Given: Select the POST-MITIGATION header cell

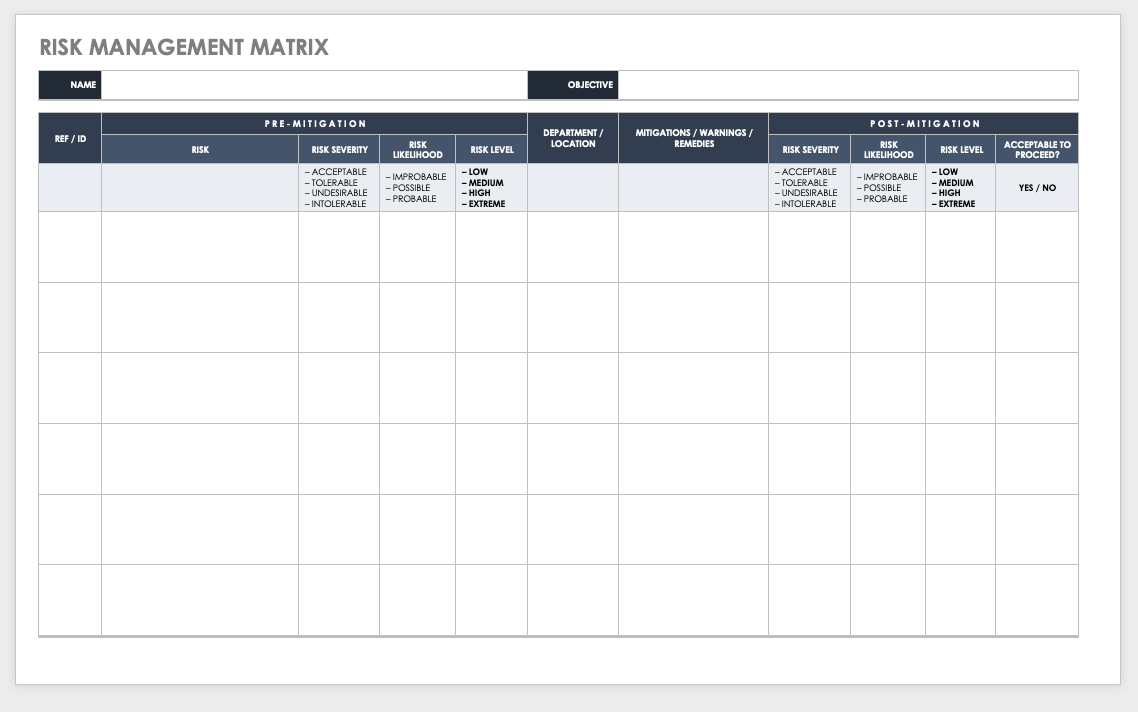Looking at the screenshot, I should 923,124.
